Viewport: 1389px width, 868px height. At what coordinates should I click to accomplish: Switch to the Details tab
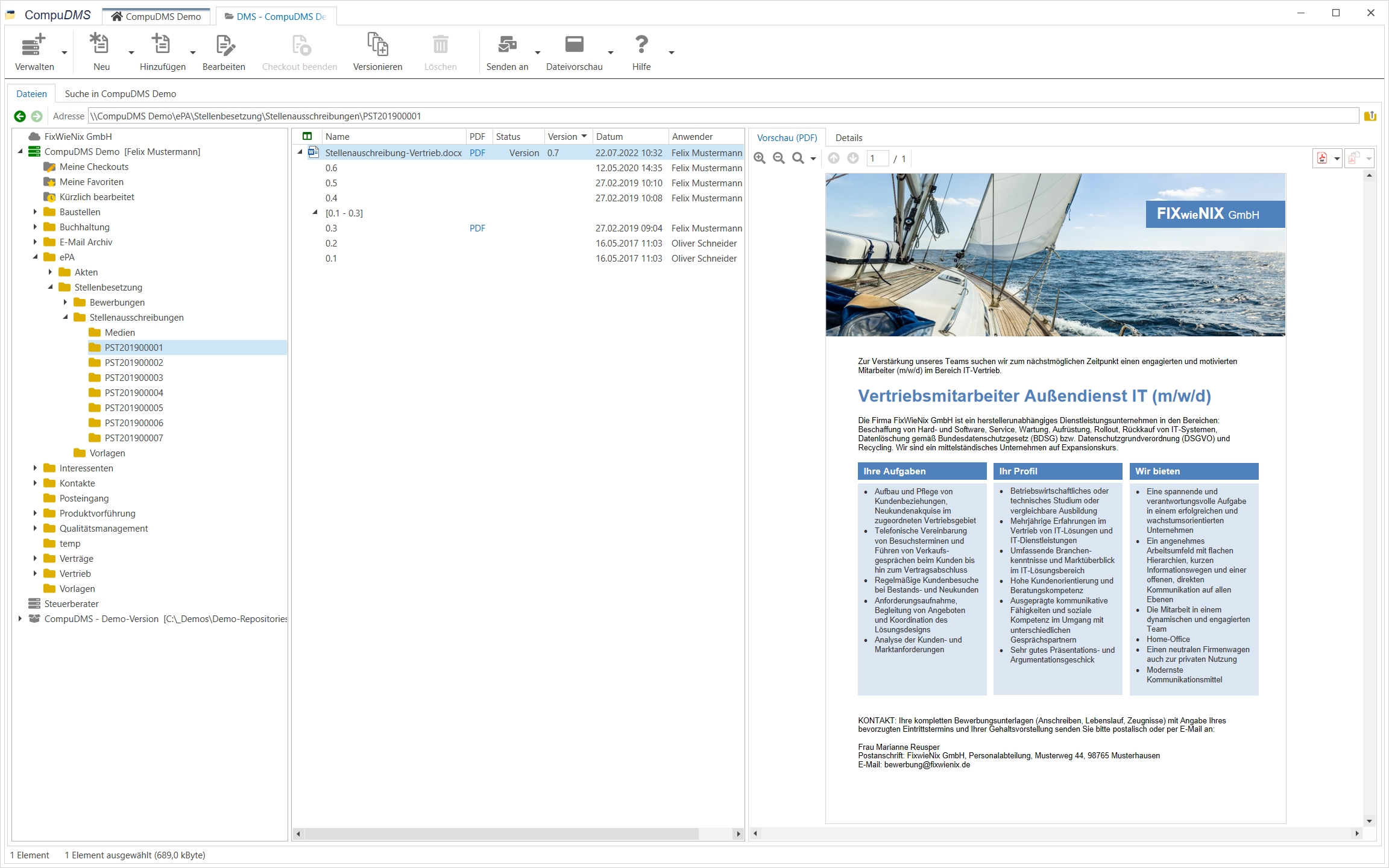(x=848, y=138)
